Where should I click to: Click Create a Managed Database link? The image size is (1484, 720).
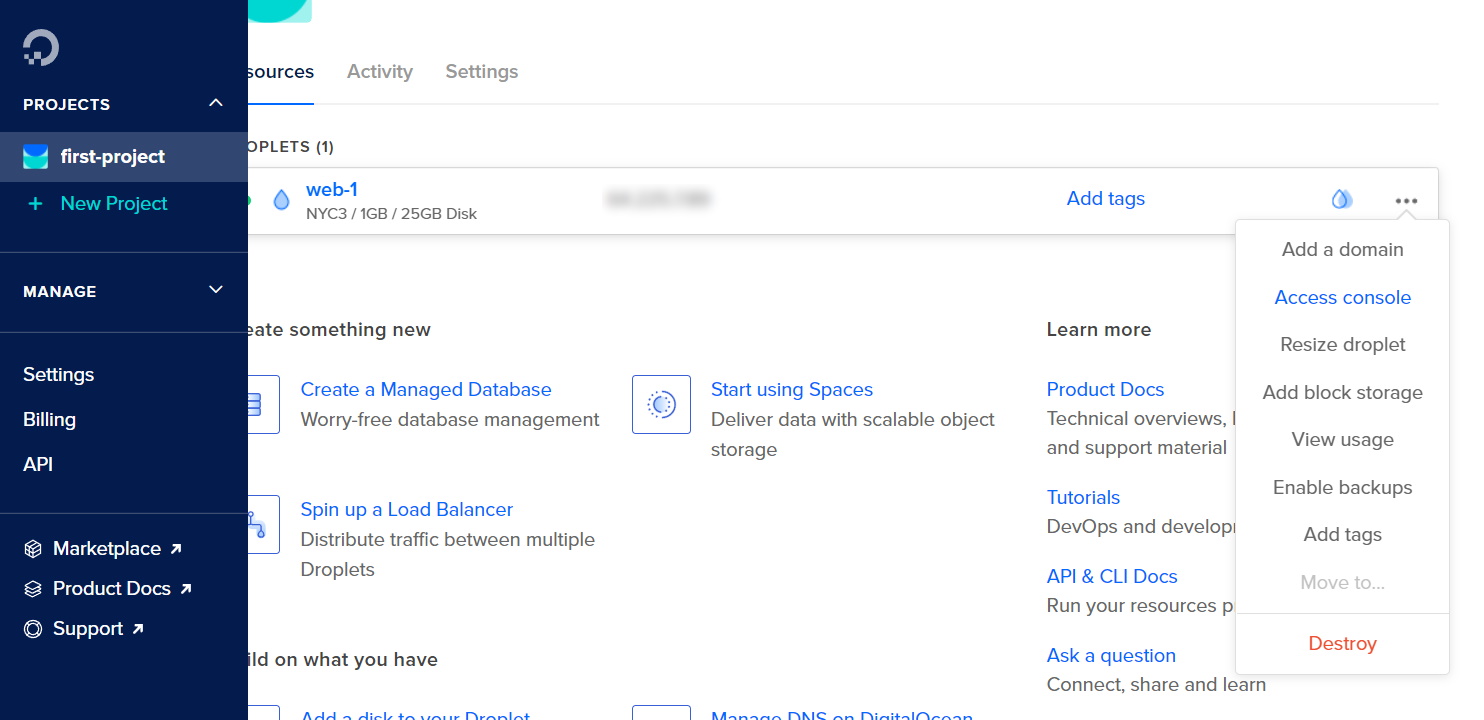point(426,389)
